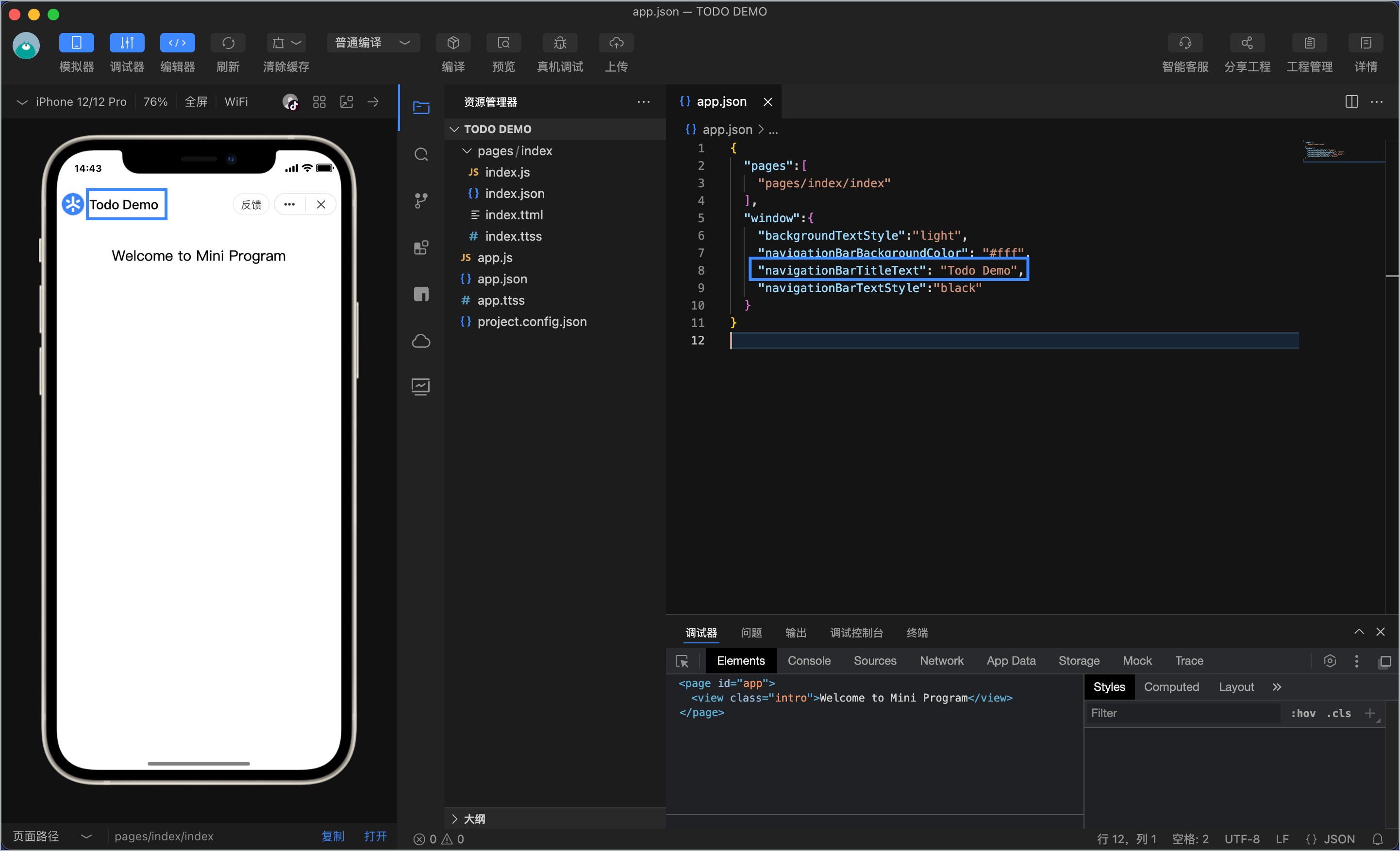The image size is (1400, 851).
Task: Open index.js file
Action: (508, 172)
